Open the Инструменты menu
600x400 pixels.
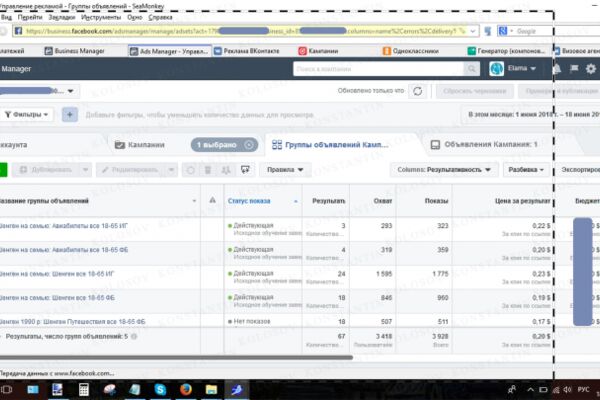click(x=101, y=17)
